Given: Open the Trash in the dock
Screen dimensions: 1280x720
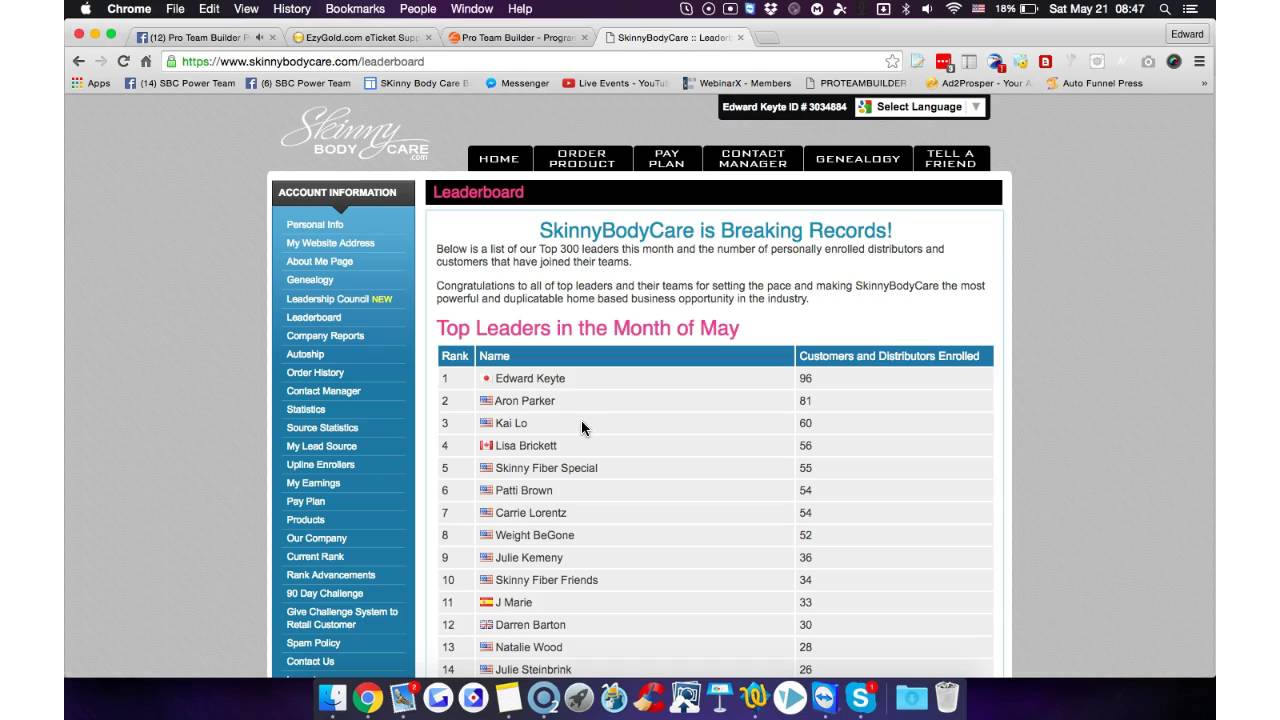Looking at the screenshot, I should pos(946,697).
